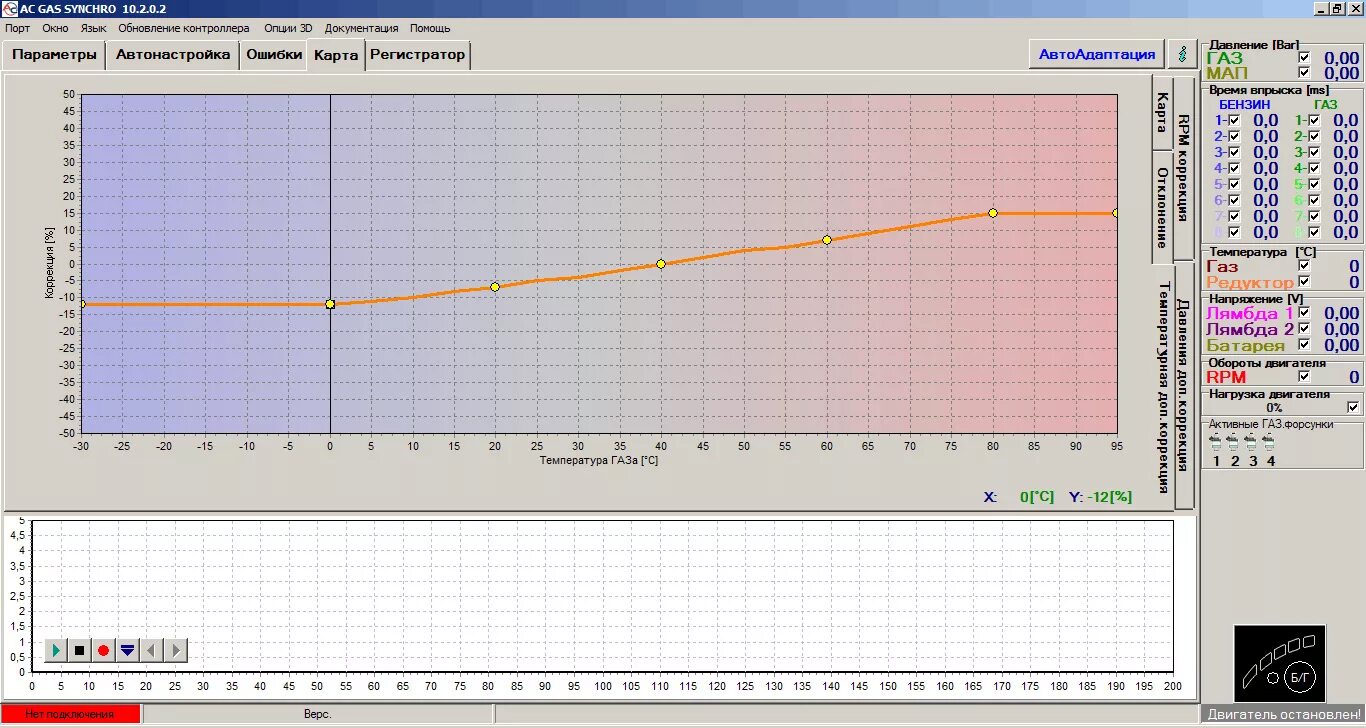Switch to the Автонастройка tab
This screenshot has width=1366, height=728.
[173, 55]
